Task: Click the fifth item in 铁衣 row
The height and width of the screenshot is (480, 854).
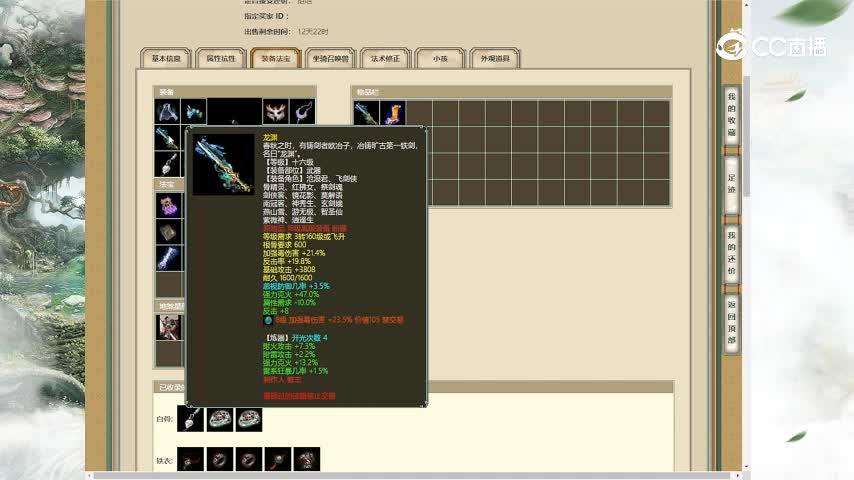Action: [x=307, y=460]
